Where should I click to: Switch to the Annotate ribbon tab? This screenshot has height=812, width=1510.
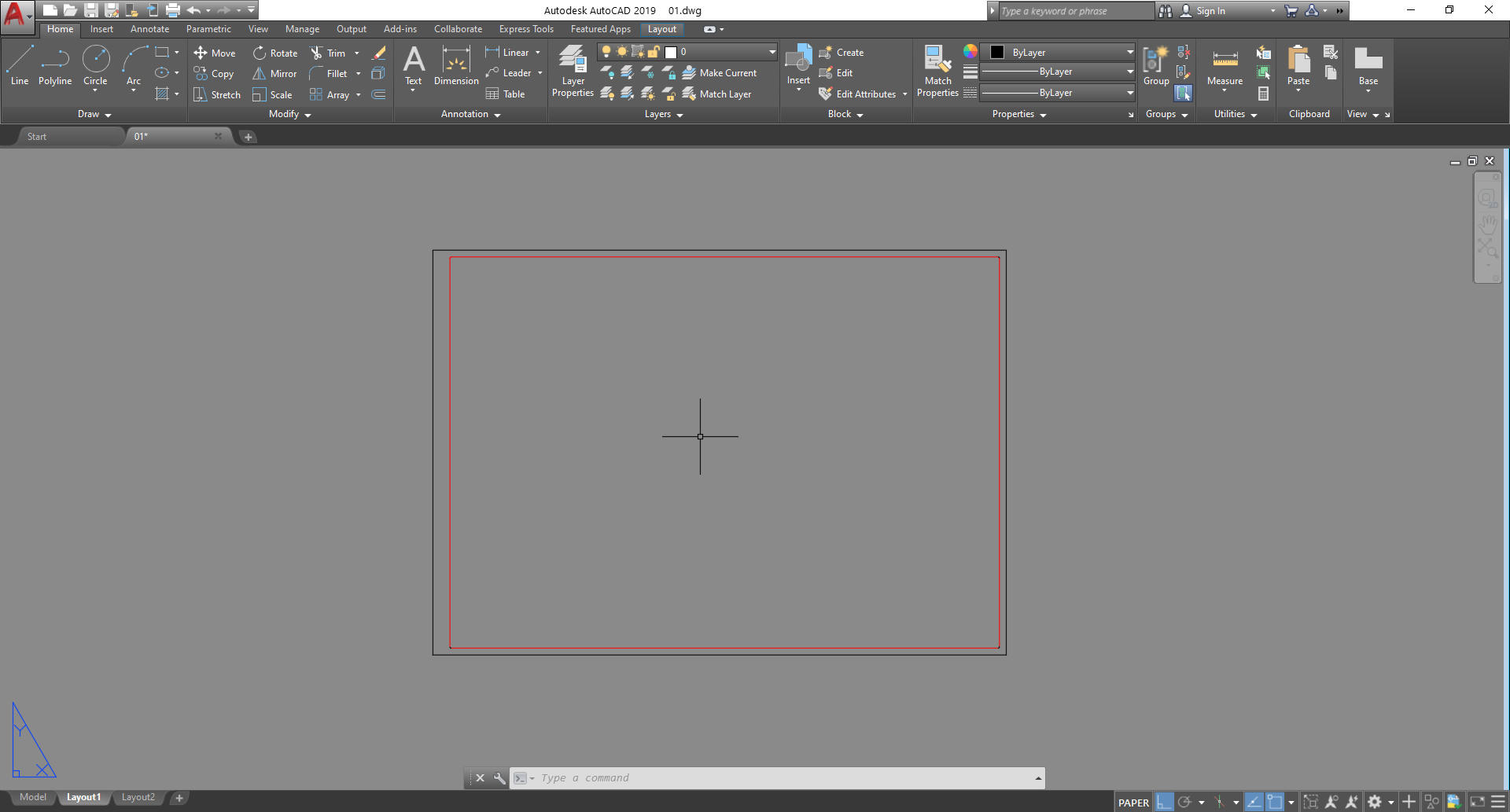[x=149, y=29]
